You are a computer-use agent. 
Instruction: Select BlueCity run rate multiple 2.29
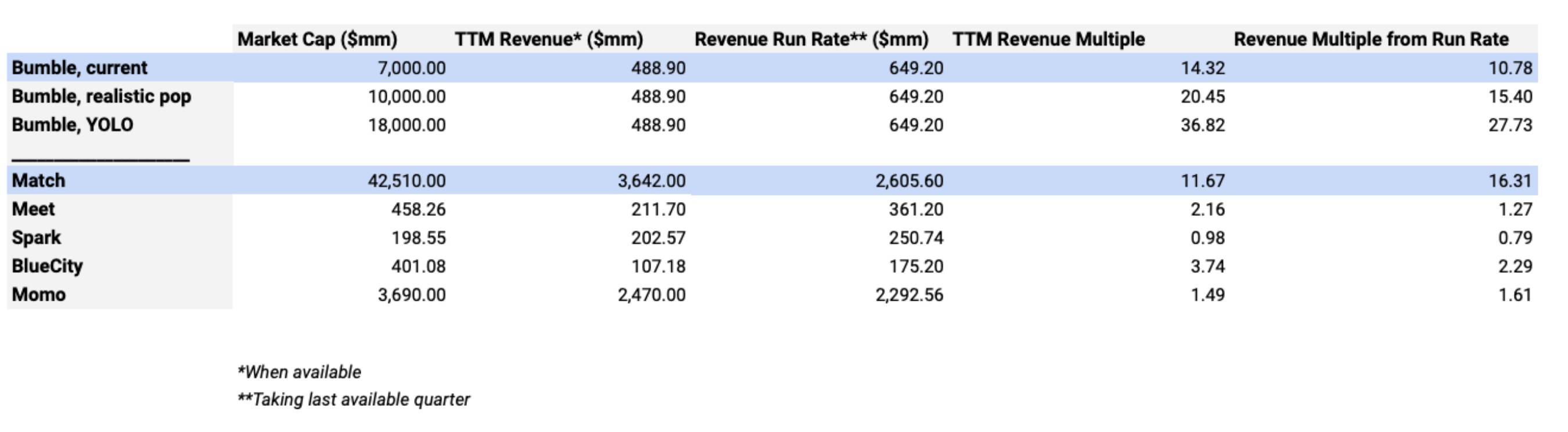[x=1515, y=267]
